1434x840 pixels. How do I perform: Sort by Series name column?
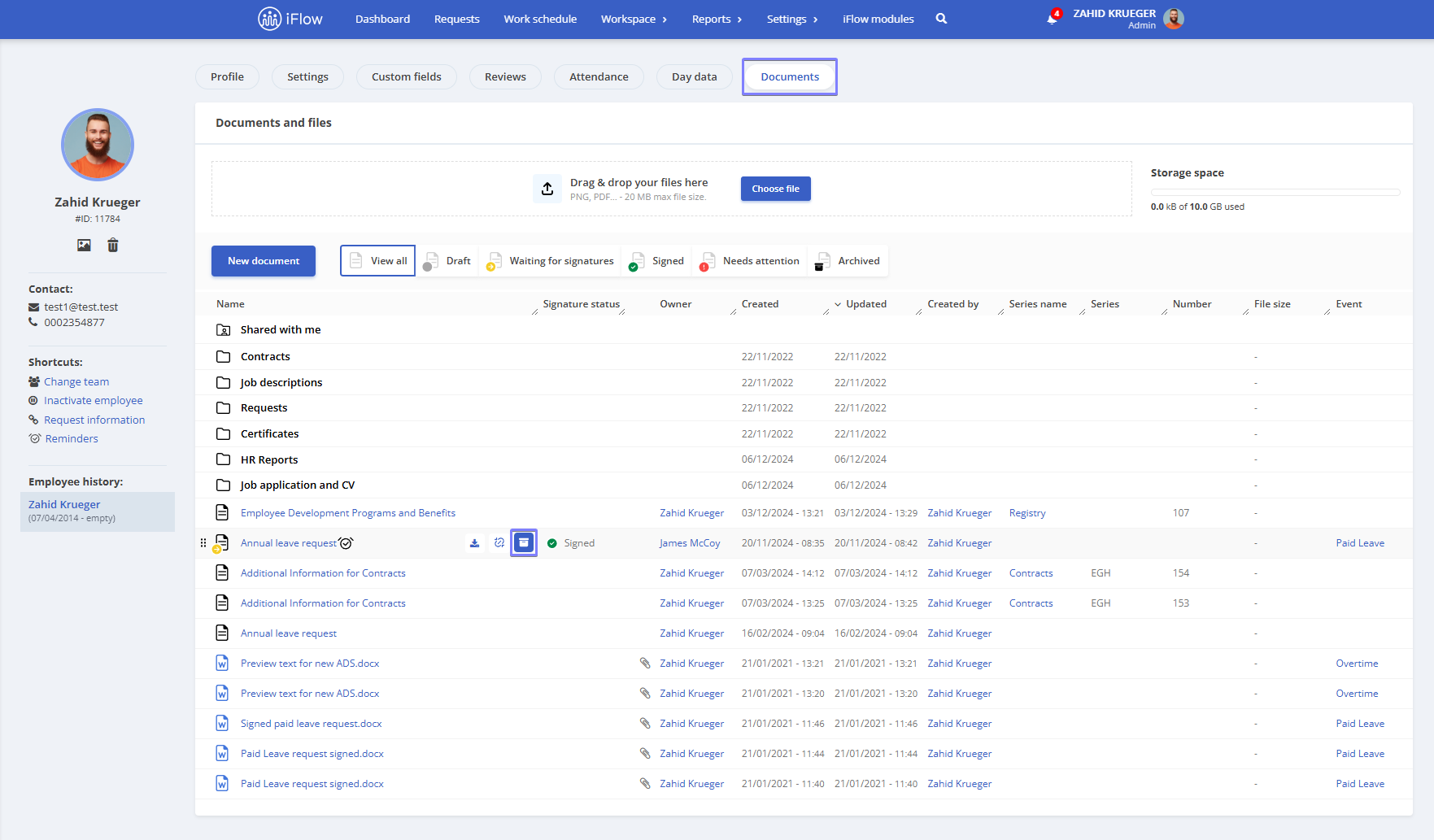coord(1038,304)
